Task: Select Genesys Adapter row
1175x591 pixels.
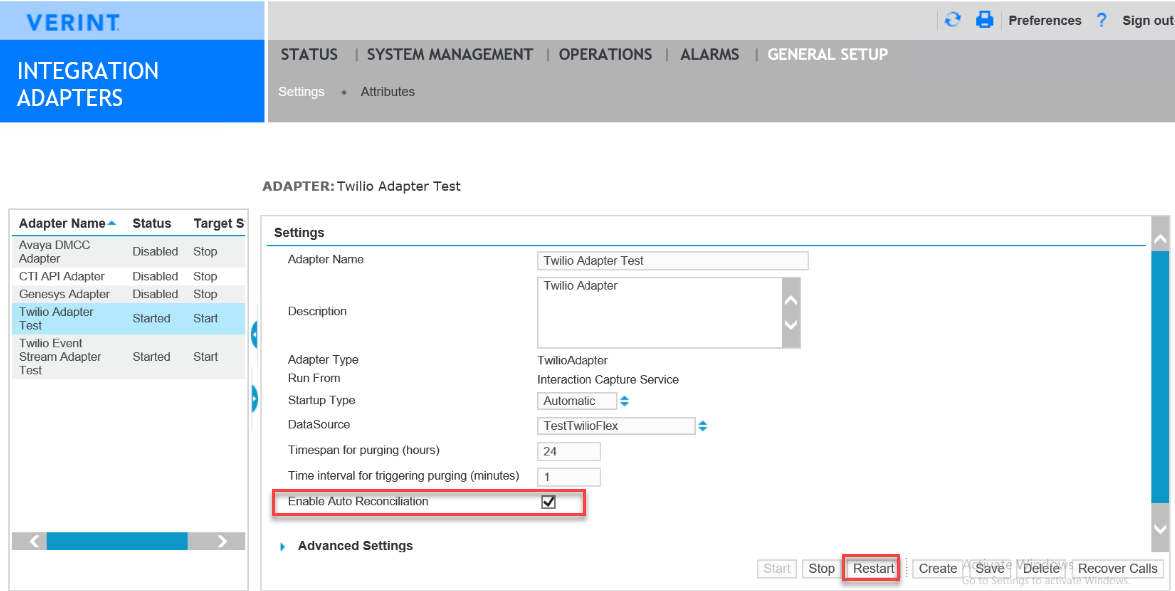Action: (128, 294)
